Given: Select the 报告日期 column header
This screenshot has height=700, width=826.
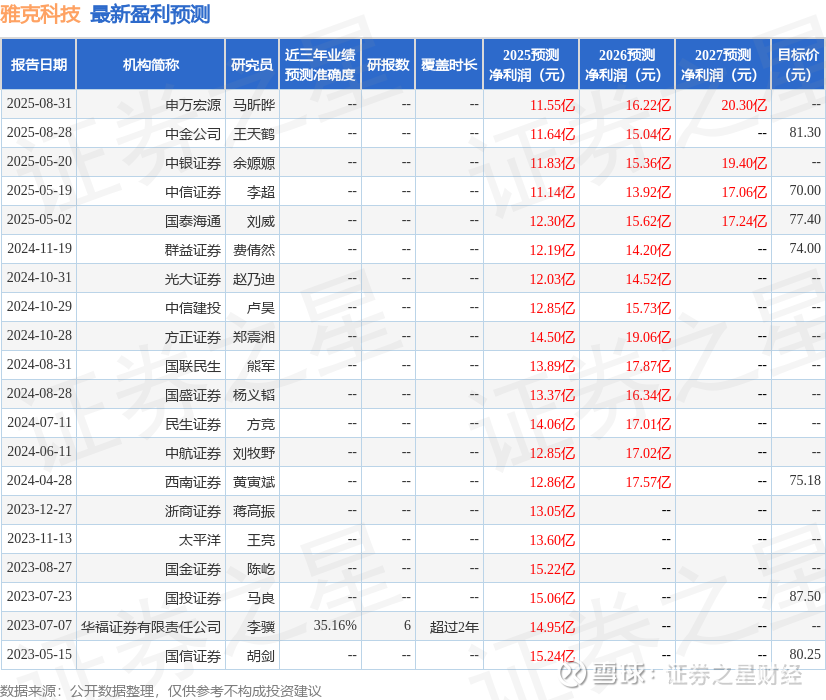Looking at the screenshot, I should coord(39,64).
